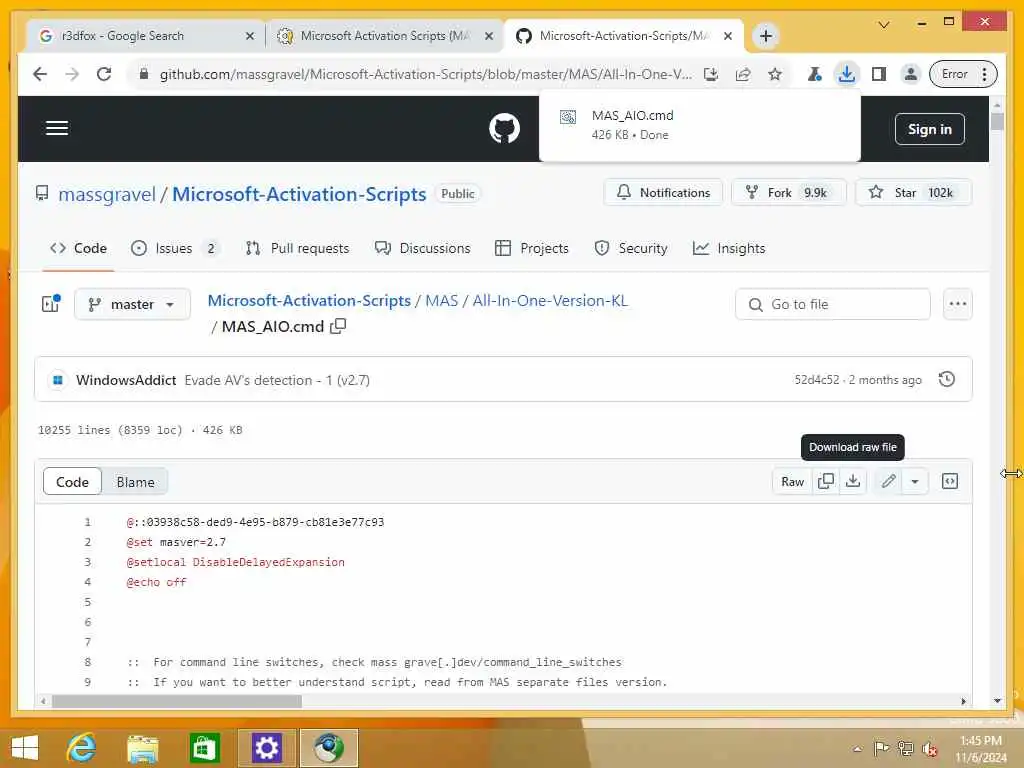Click the install app icon in address bar

pos(711,74)
